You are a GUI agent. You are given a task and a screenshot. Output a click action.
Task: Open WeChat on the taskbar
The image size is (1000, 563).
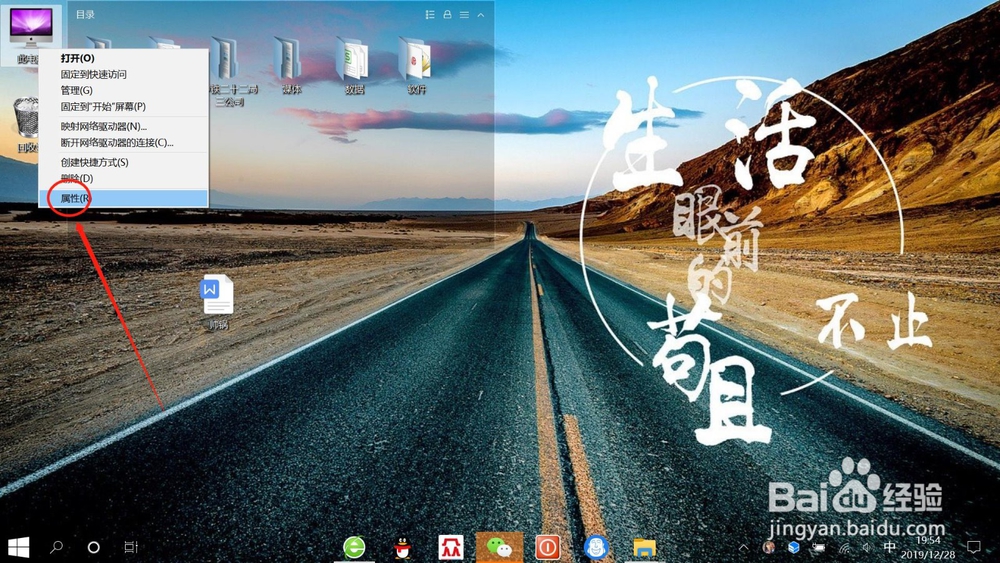point(499,547)
